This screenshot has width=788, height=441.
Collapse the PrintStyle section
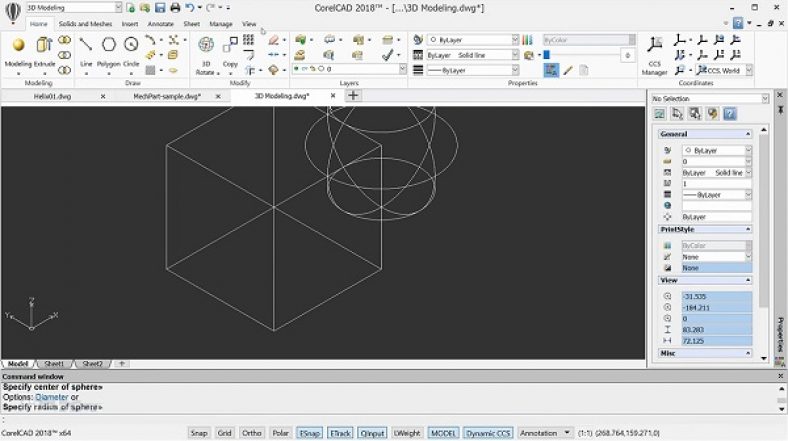click(x=748, y=229)
